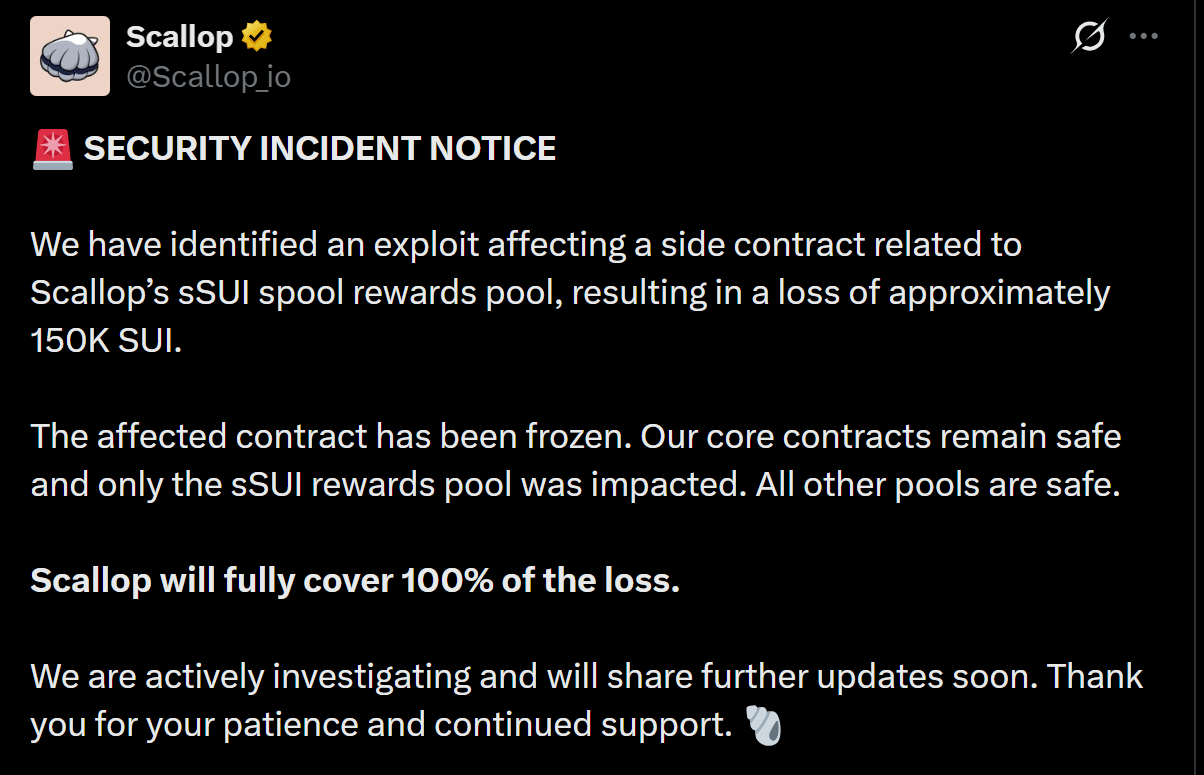The image size is (1204, 775).
Task: Click the bolded loss coverage statement
Action: (355, 580)
